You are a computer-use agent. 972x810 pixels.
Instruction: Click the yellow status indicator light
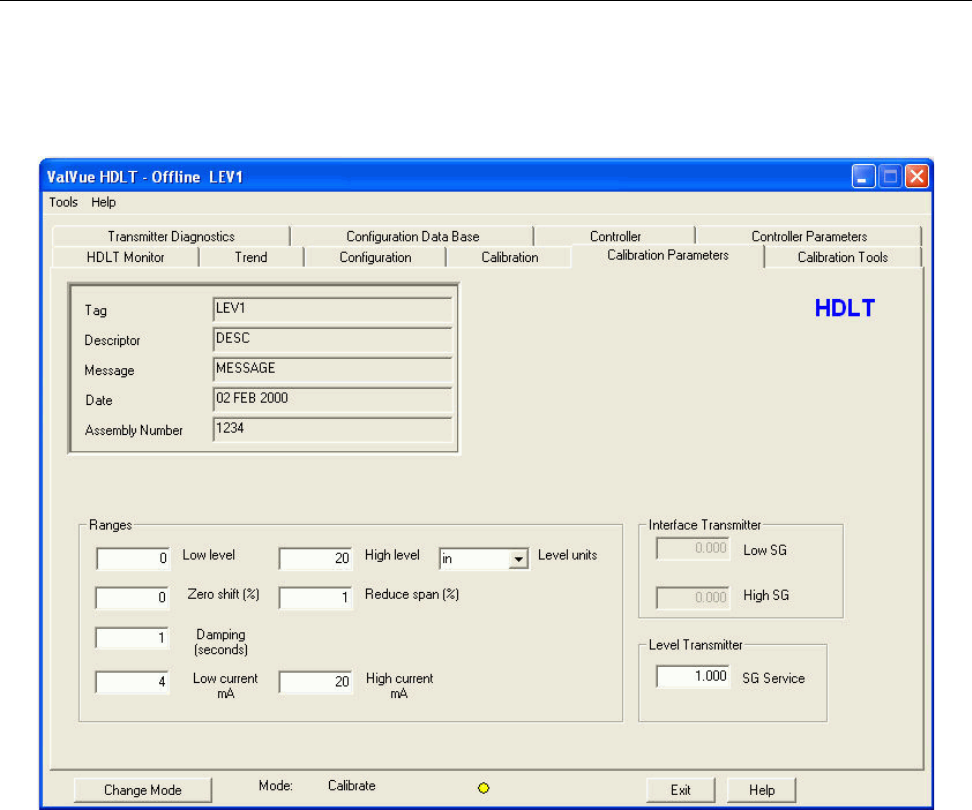point(484,788)
